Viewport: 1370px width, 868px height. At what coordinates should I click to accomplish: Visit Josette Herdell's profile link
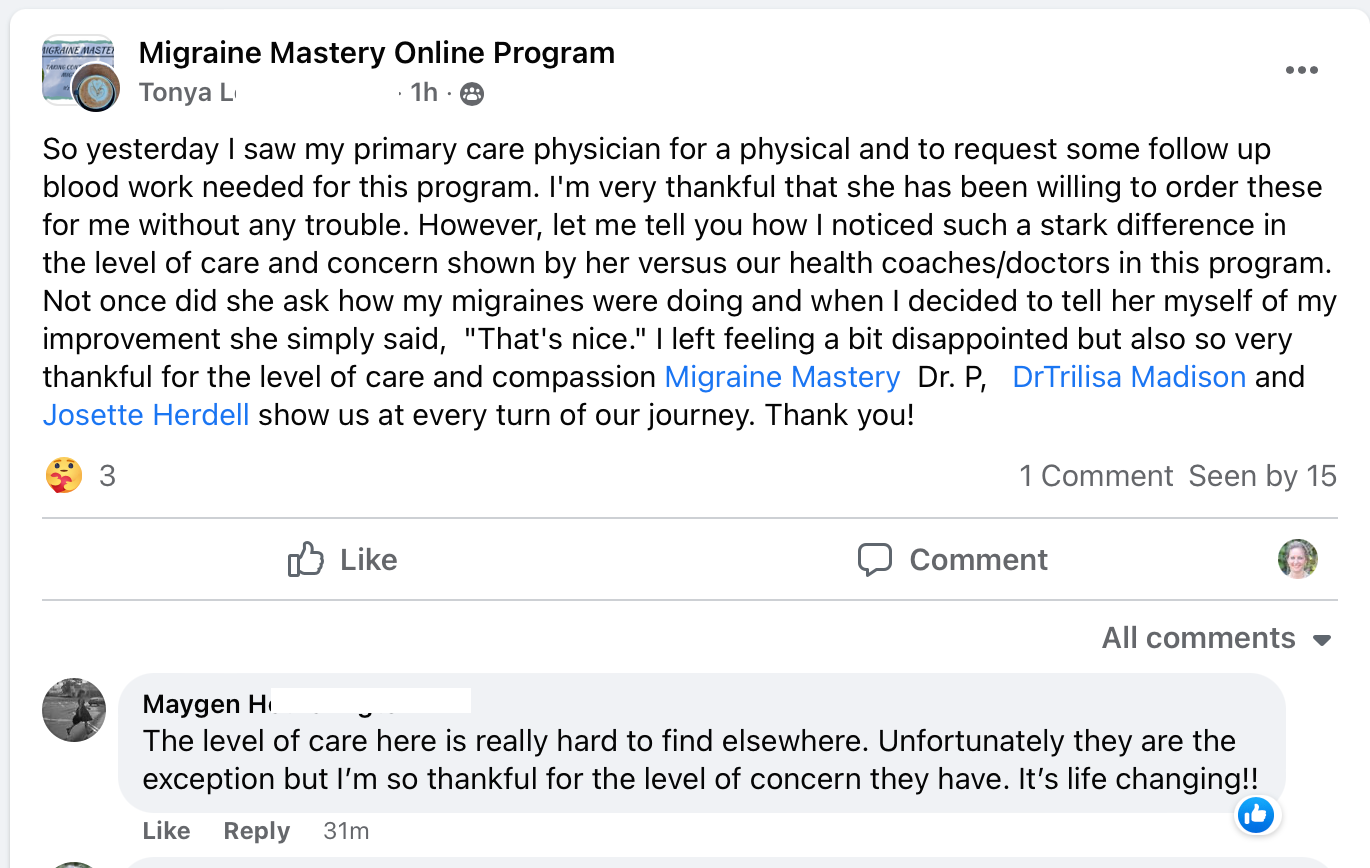146,414
